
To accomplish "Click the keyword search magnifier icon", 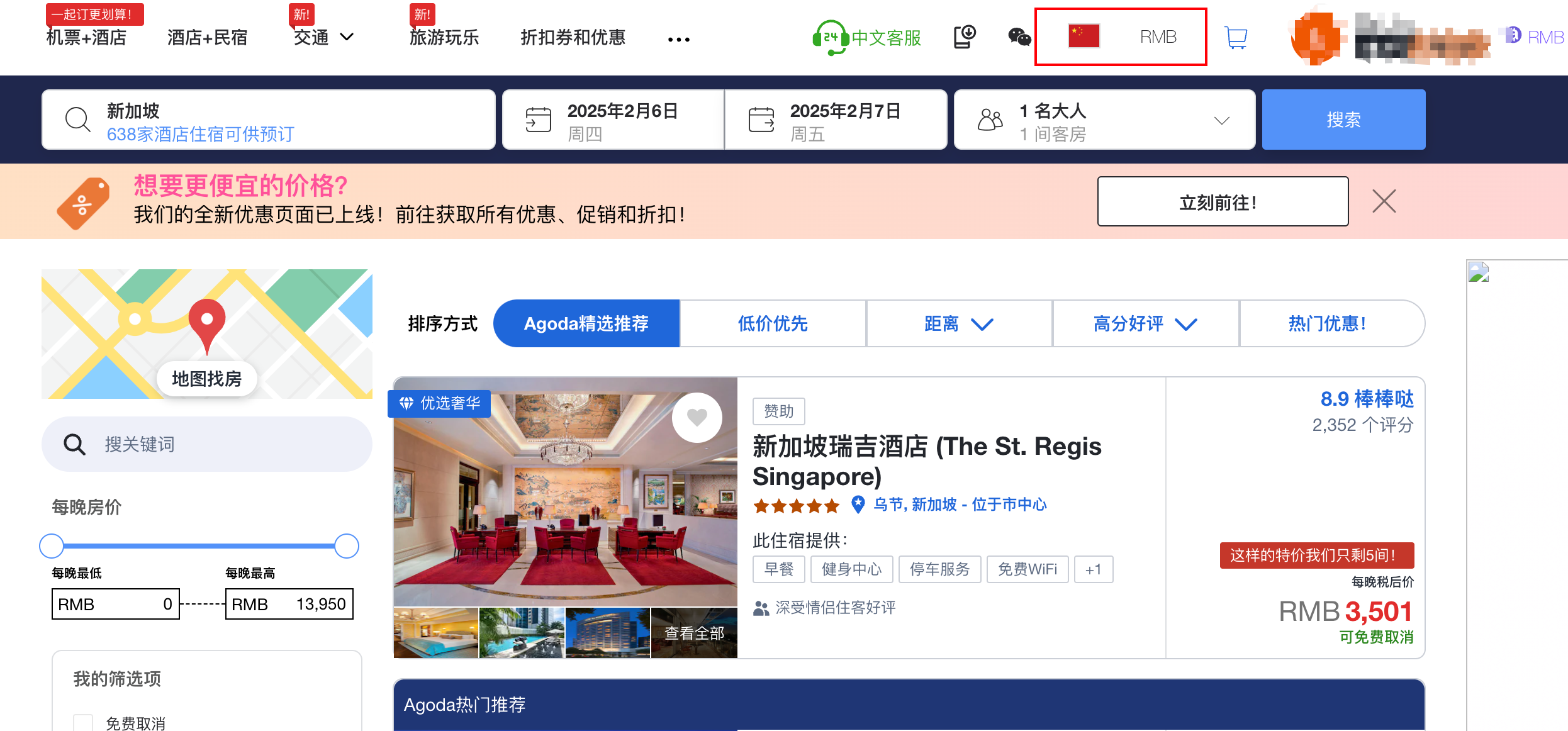I will 74,444.
